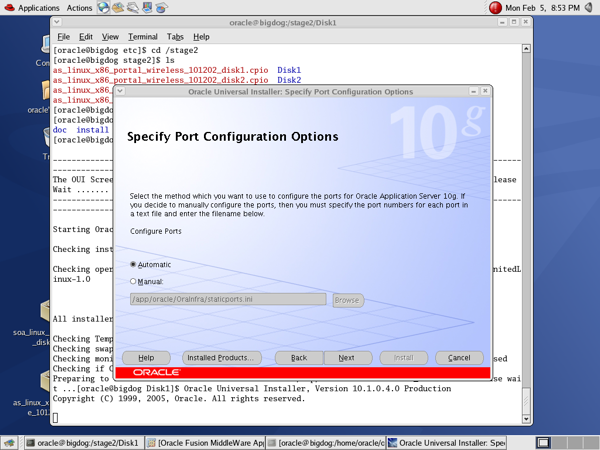Click the volume speaker icon

click(589, 7)
